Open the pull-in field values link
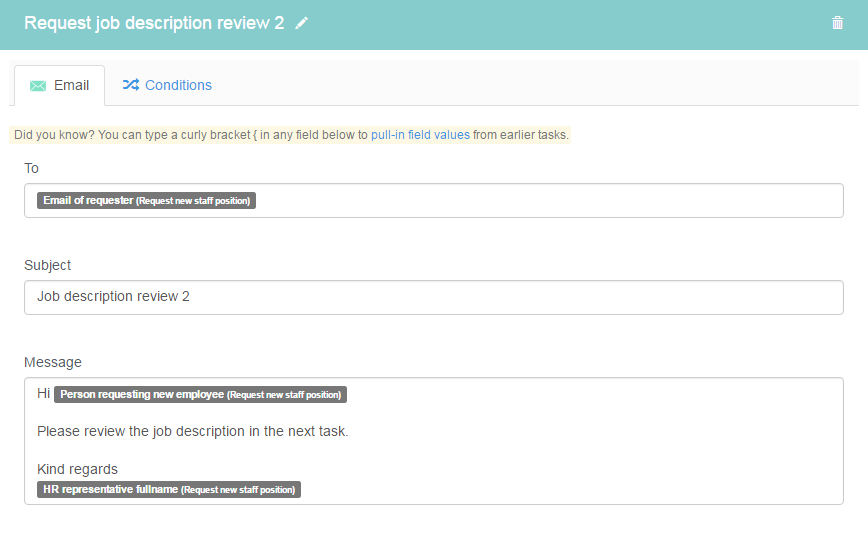This screenshot has height=534, width=868. click(420, 135)
